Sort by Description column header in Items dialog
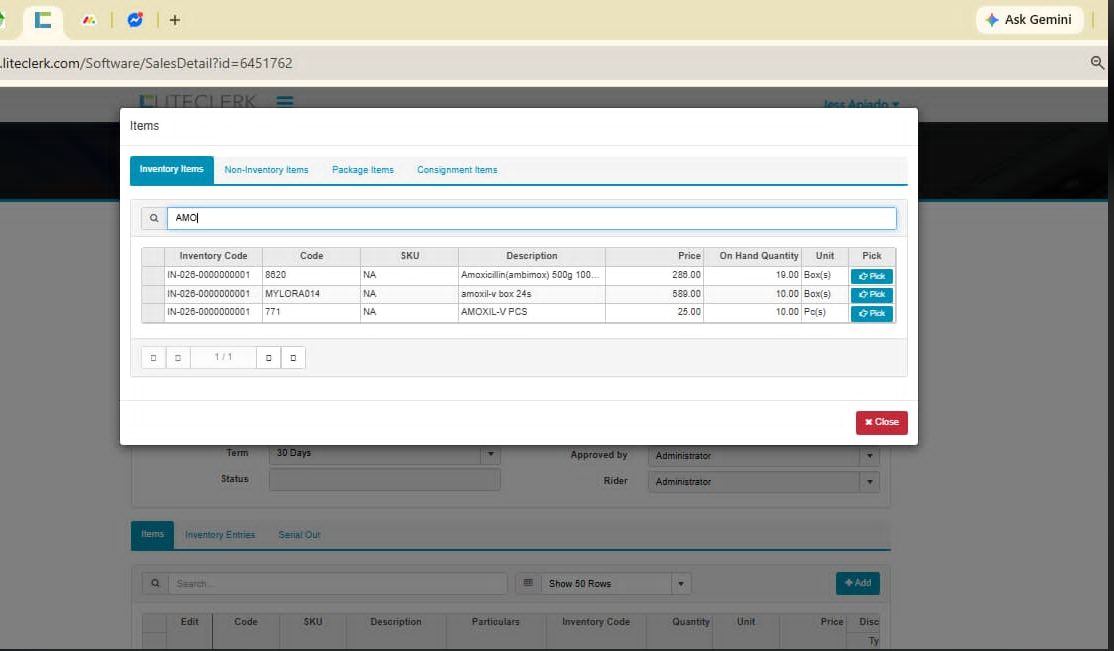Screen dimensions: 1114x651 pyautogui.click(x=531, y=256)
